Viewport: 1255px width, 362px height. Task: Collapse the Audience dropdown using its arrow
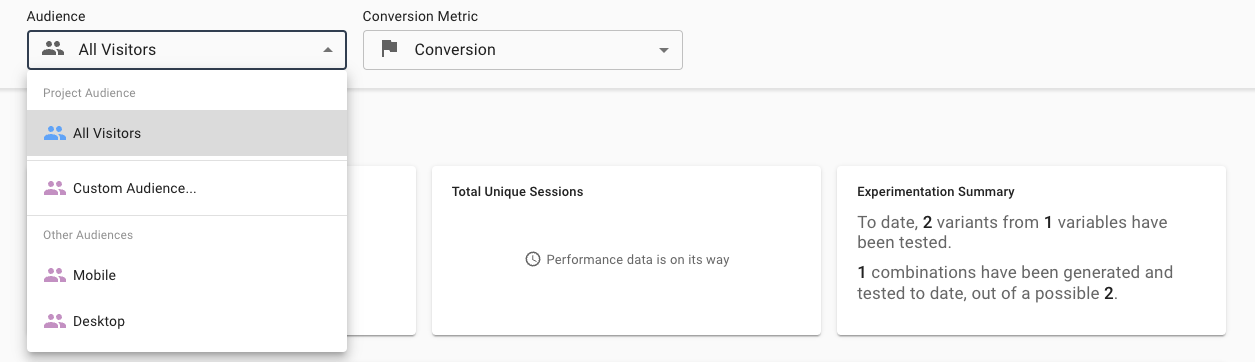pos(327,50)
